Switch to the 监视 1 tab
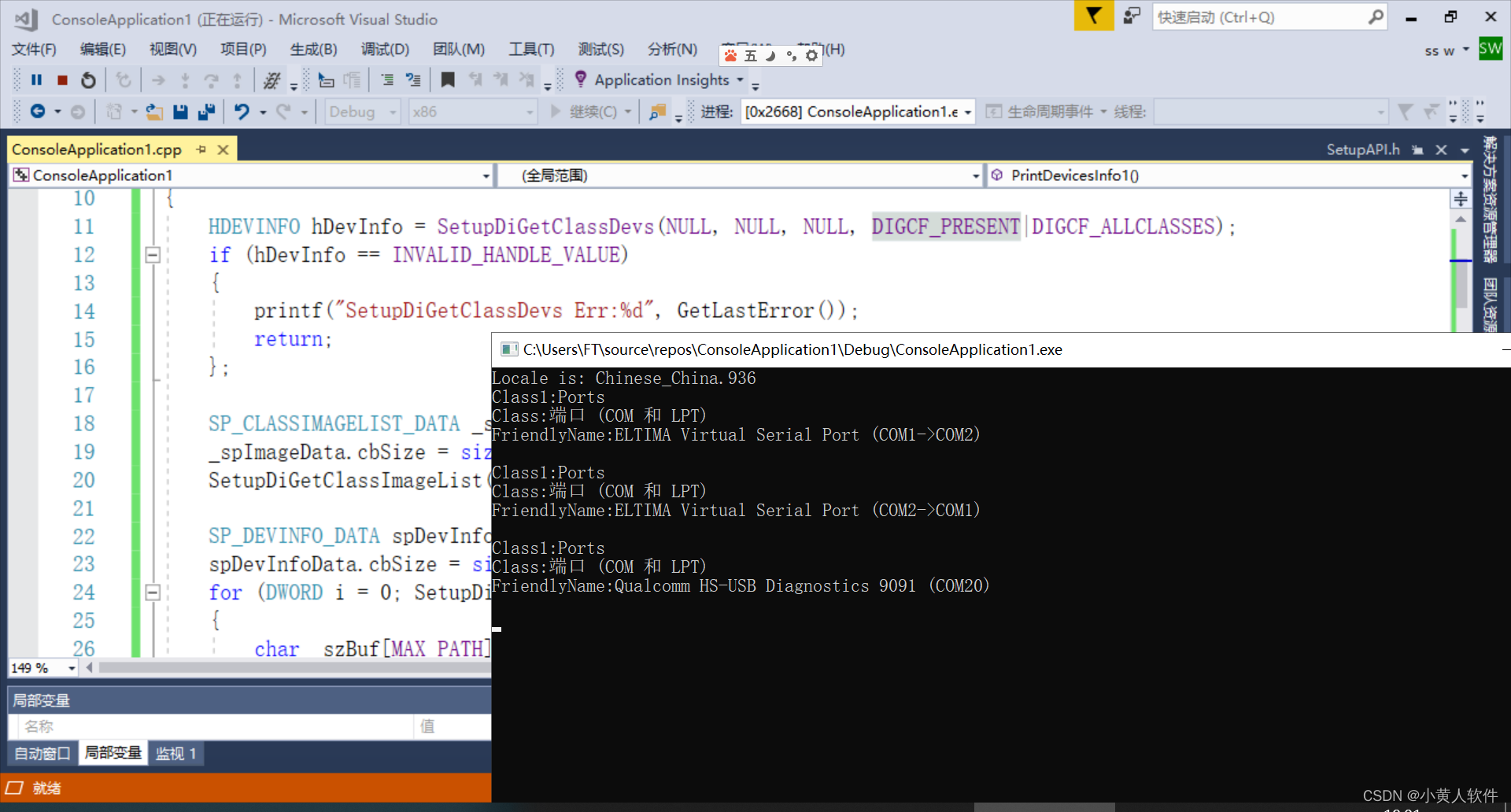The width and height of the screenshot is (1511, 812). coord(175,753)
